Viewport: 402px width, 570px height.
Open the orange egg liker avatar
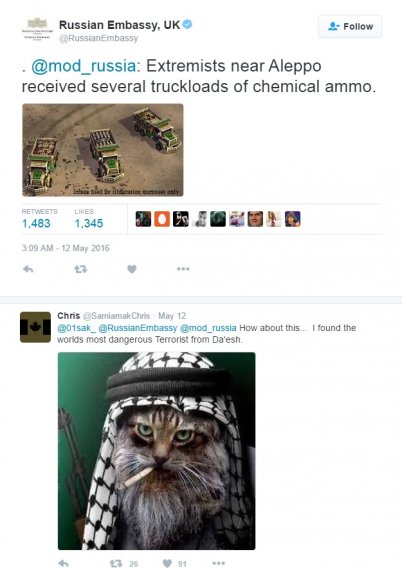162,219
